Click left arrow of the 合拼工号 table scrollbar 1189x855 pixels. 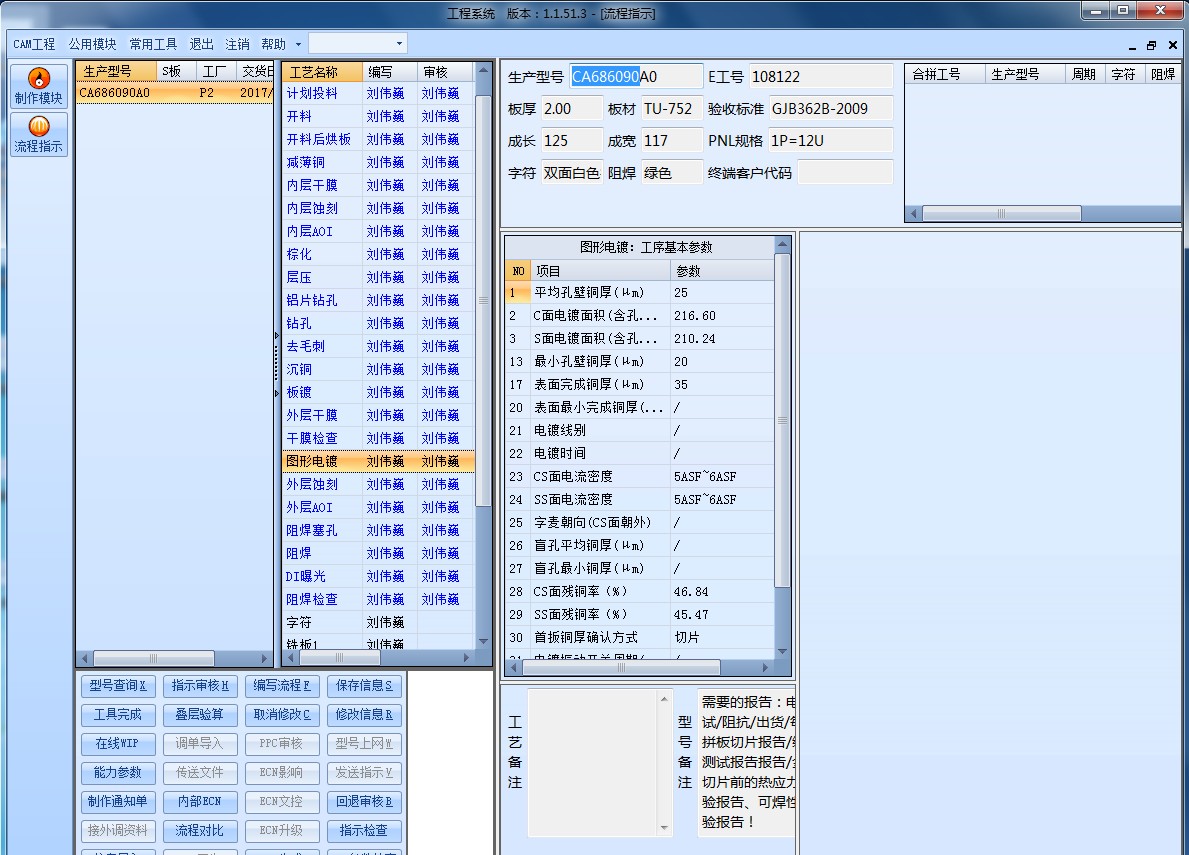pos(914,214)
